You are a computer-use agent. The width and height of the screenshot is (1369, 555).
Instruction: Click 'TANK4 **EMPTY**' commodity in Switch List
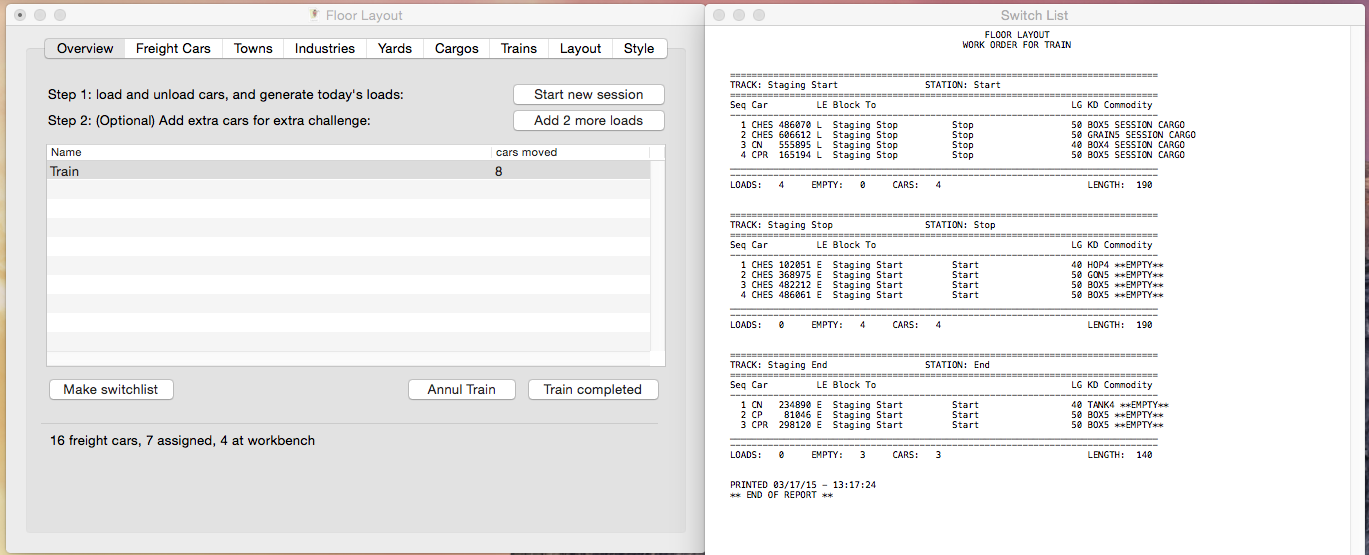[1128, 405]
